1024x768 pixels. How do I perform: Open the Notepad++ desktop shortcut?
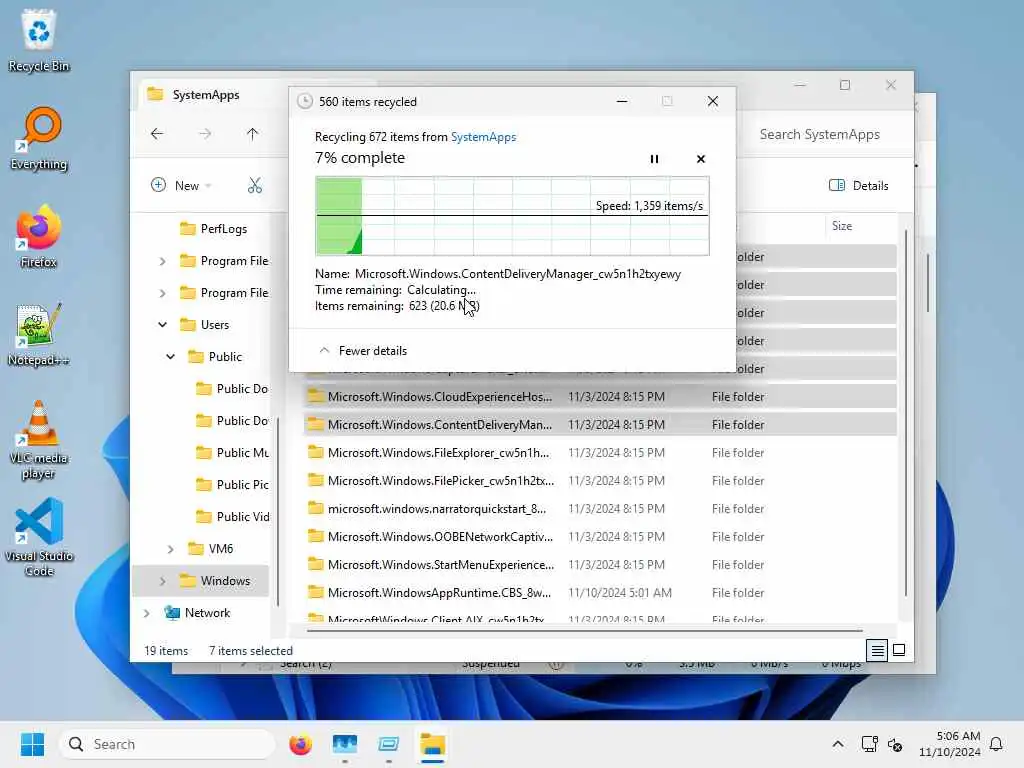pos(39,334)
